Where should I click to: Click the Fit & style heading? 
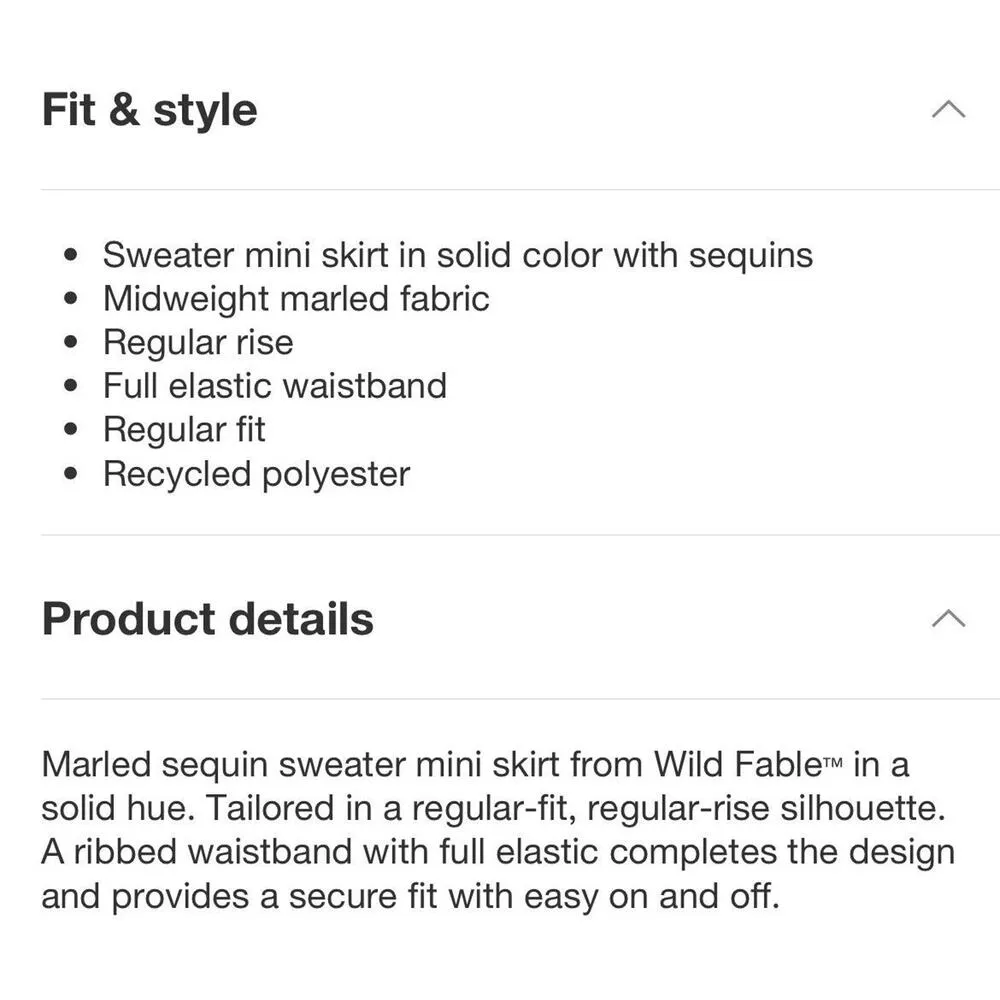point(150,109)
